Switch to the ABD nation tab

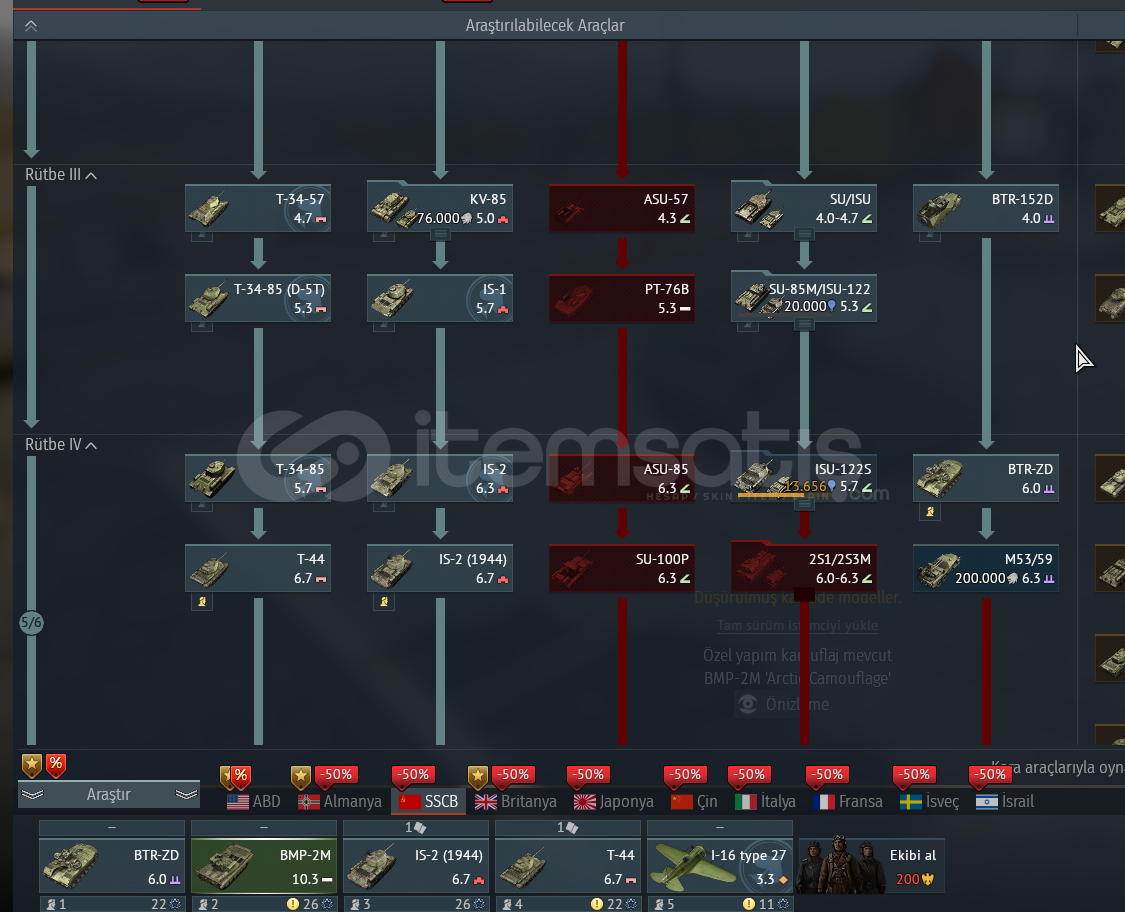click(x=254, y=801)
